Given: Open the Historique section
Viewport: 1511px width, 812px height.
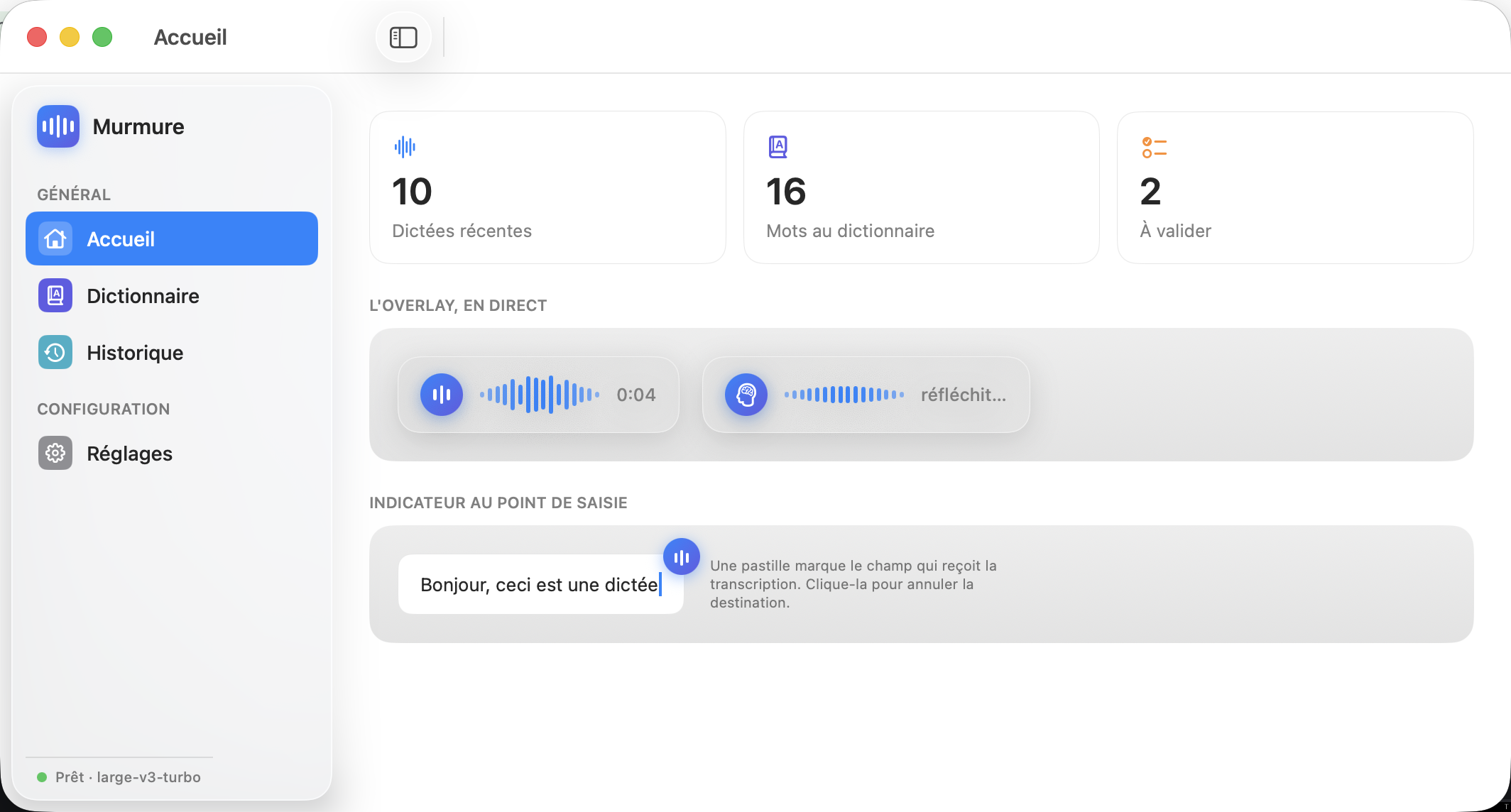Looking at the screenshot, I should [172, 352].
